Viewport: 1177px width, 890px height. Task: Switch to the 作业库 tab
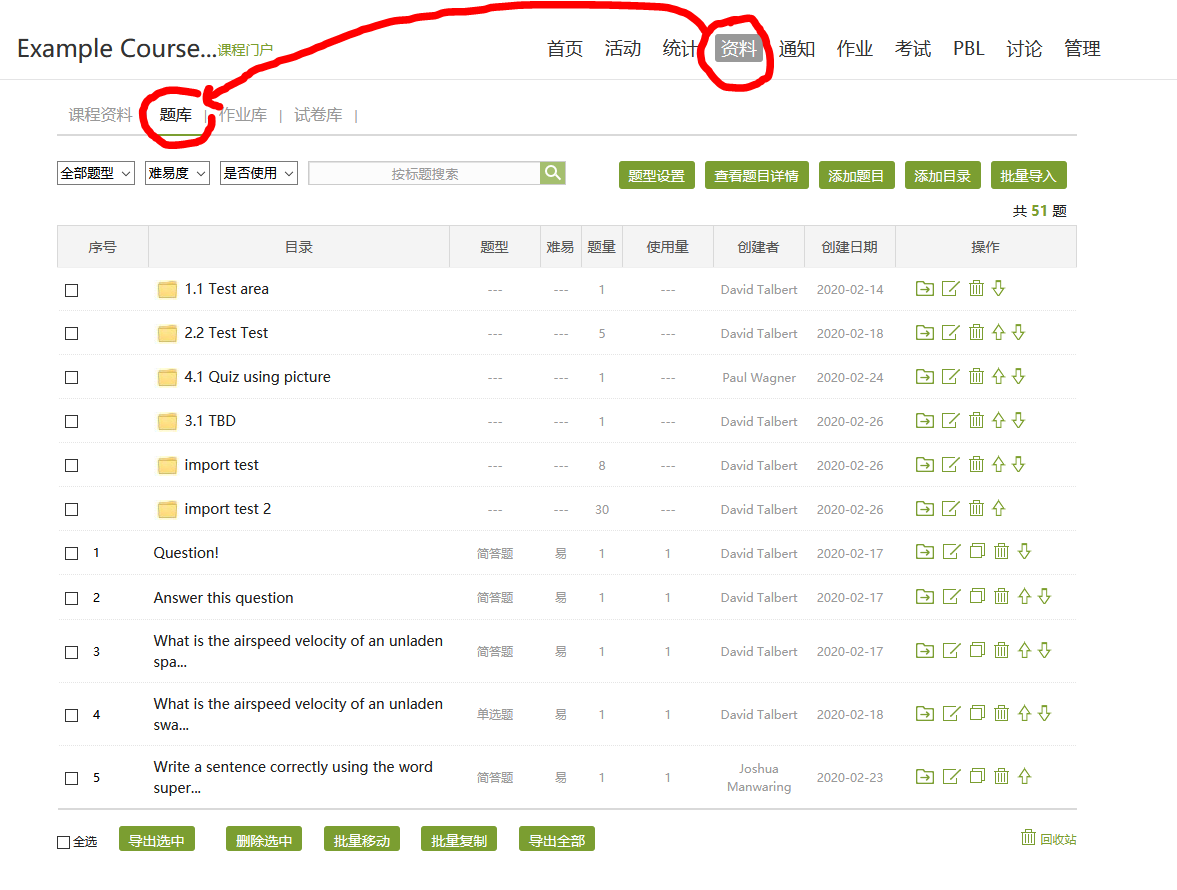point(243,115)
